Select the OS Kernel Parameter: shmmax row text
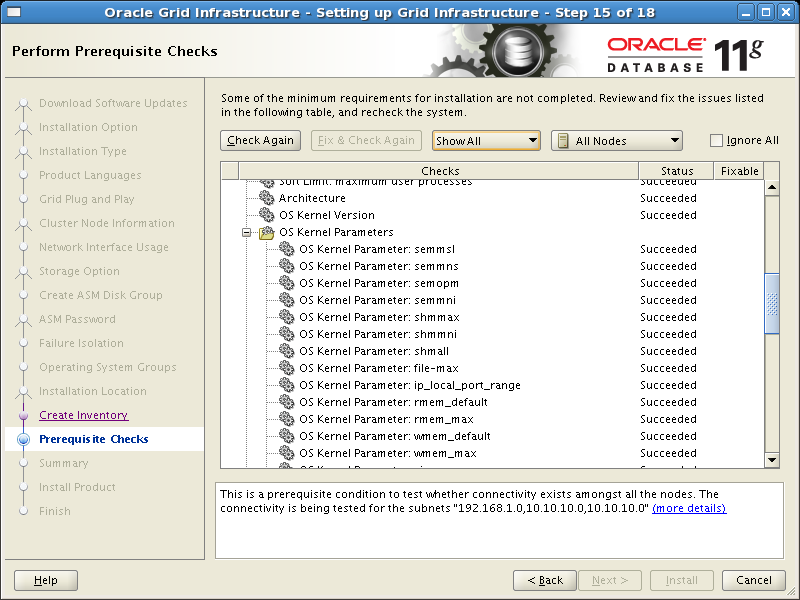Image resolution: width=800 pixels, height=600 pixels. point(379,317)
